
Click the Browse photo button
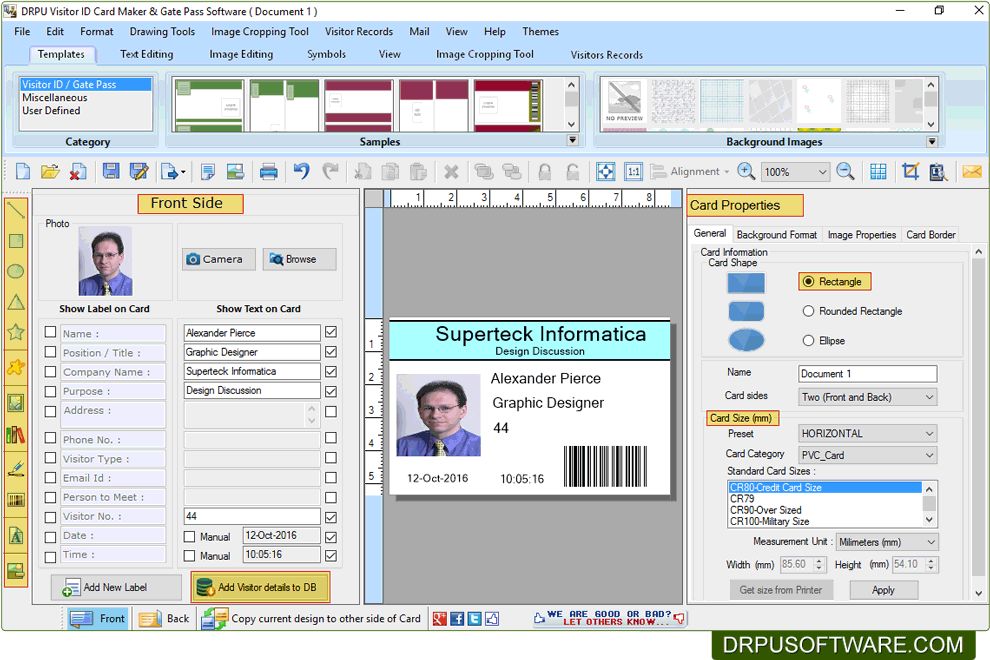(x=299, y=259)
